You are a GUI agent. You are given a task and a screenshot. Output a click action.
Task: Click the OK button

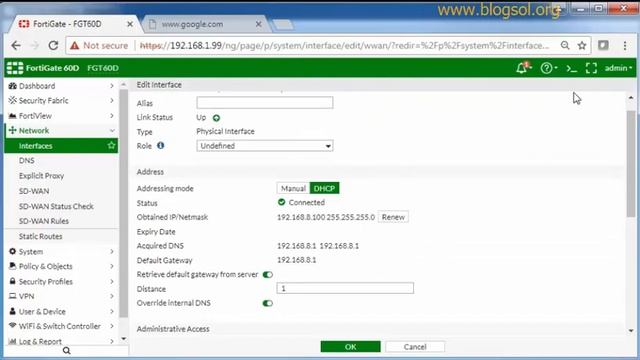351,347
